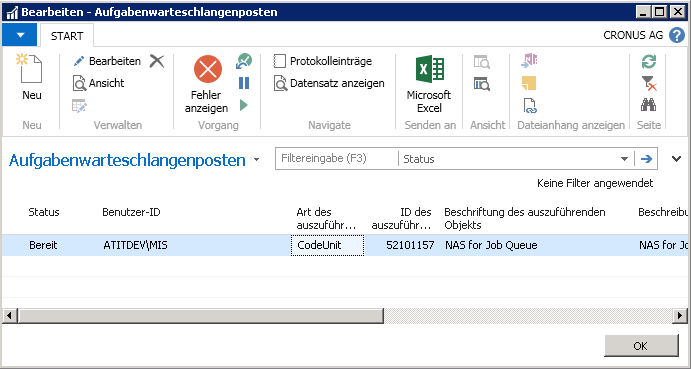Click the document links icon
This screenshot has height=369, width=691.
point(529,106)
